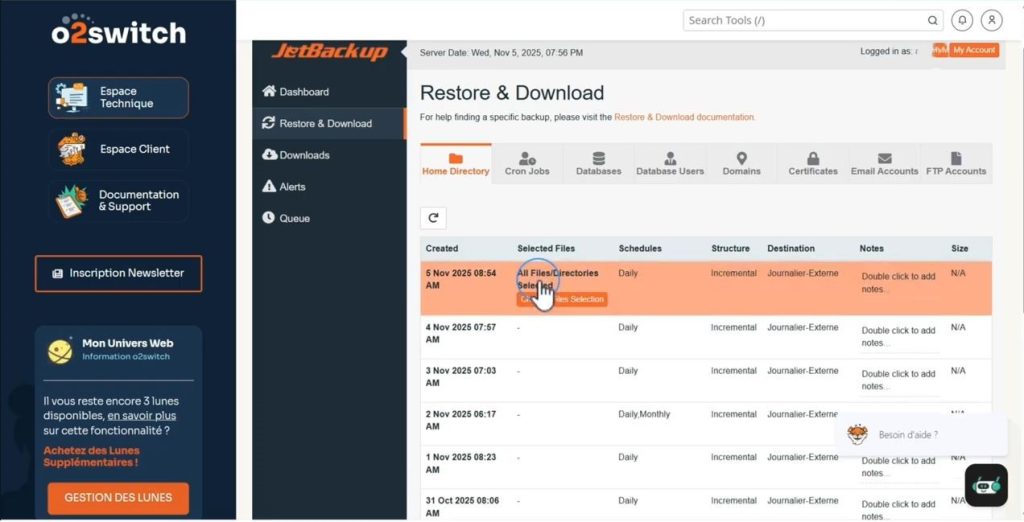Viewport: 1024px width, 522px height.
Task: Click the Dashboard home icon
Action: [x=268, y=91]
